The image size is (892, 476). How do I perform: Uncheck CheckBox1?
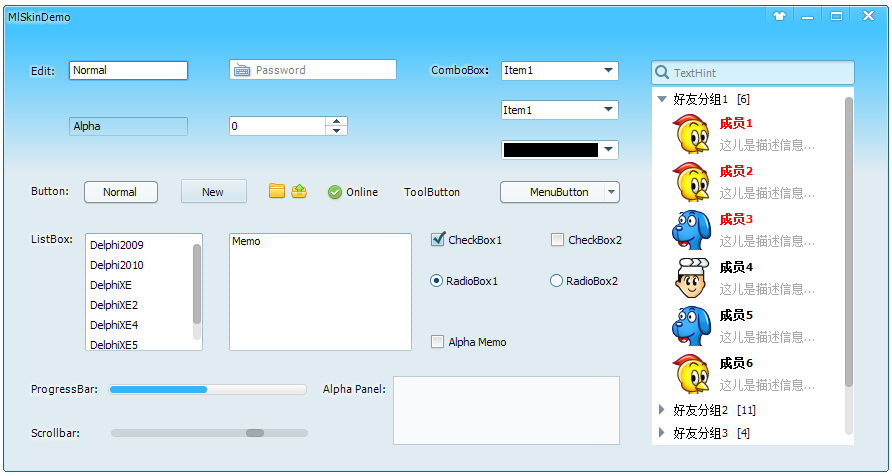pyautogui.click(x=437, y=239)
